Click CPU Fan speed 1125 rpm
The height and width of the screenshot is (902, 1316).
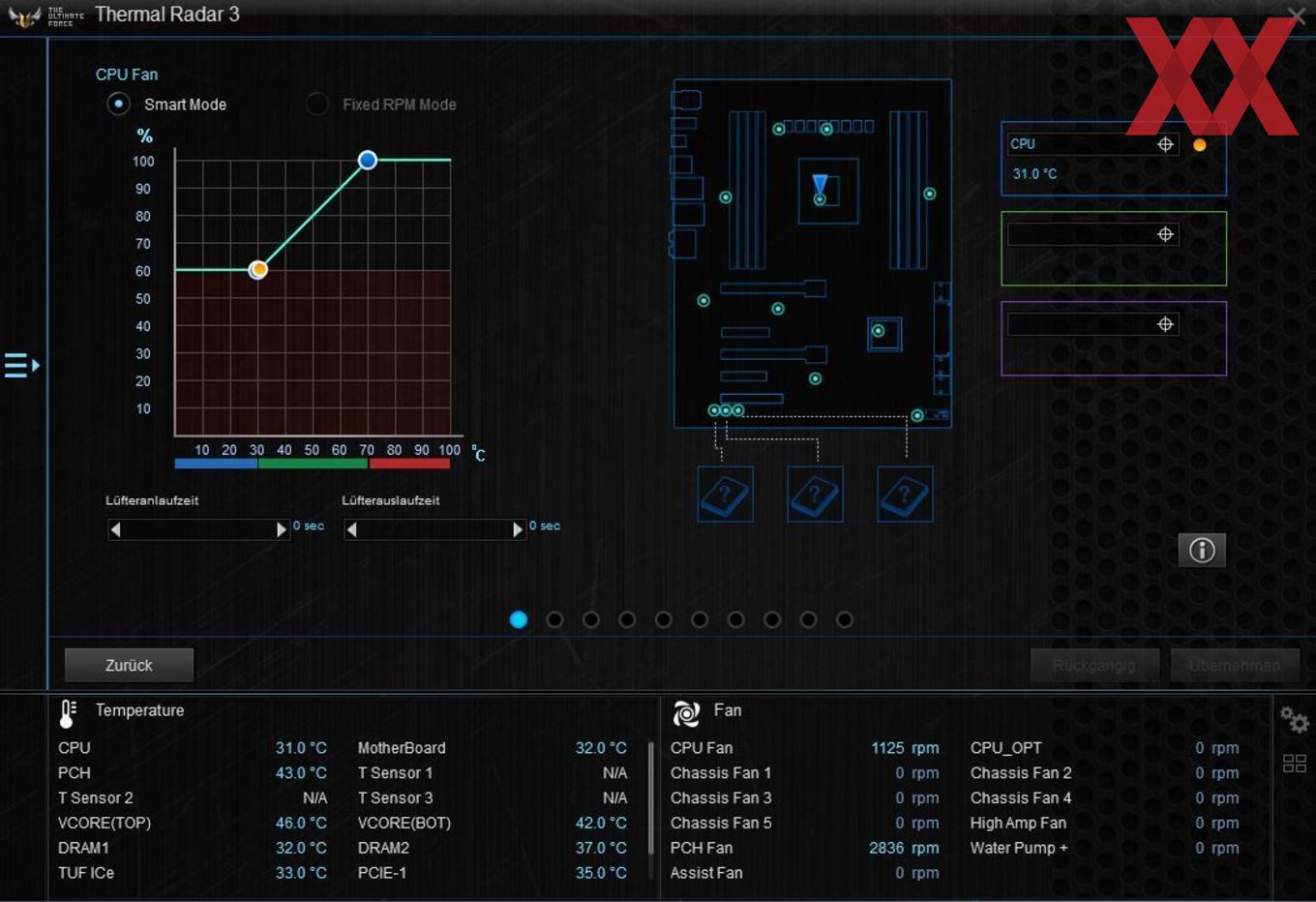click(x=905, y=748)
